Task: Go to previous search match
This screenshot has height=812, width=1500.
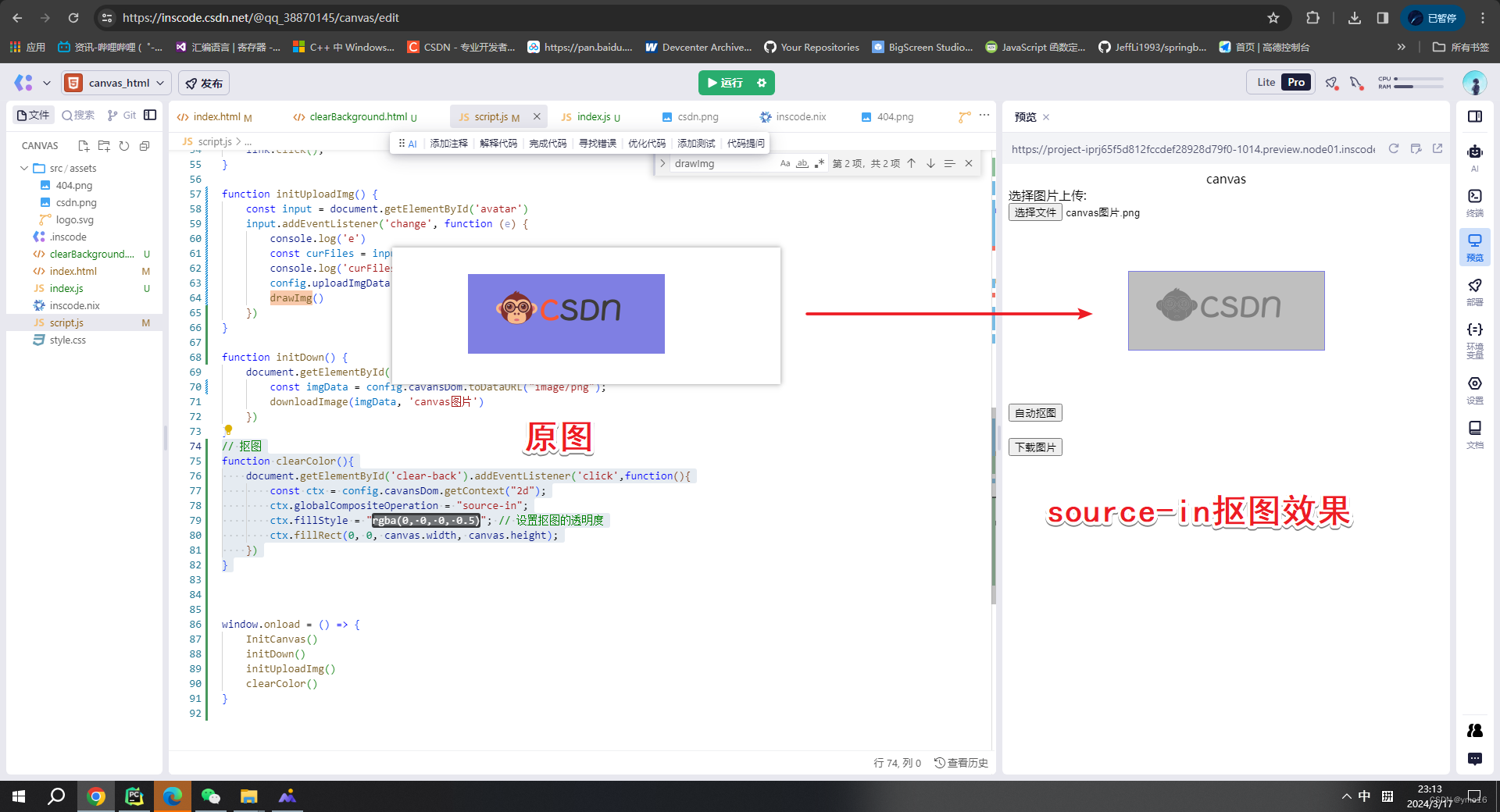Action: pyautogui.click(x=911, y=163)
